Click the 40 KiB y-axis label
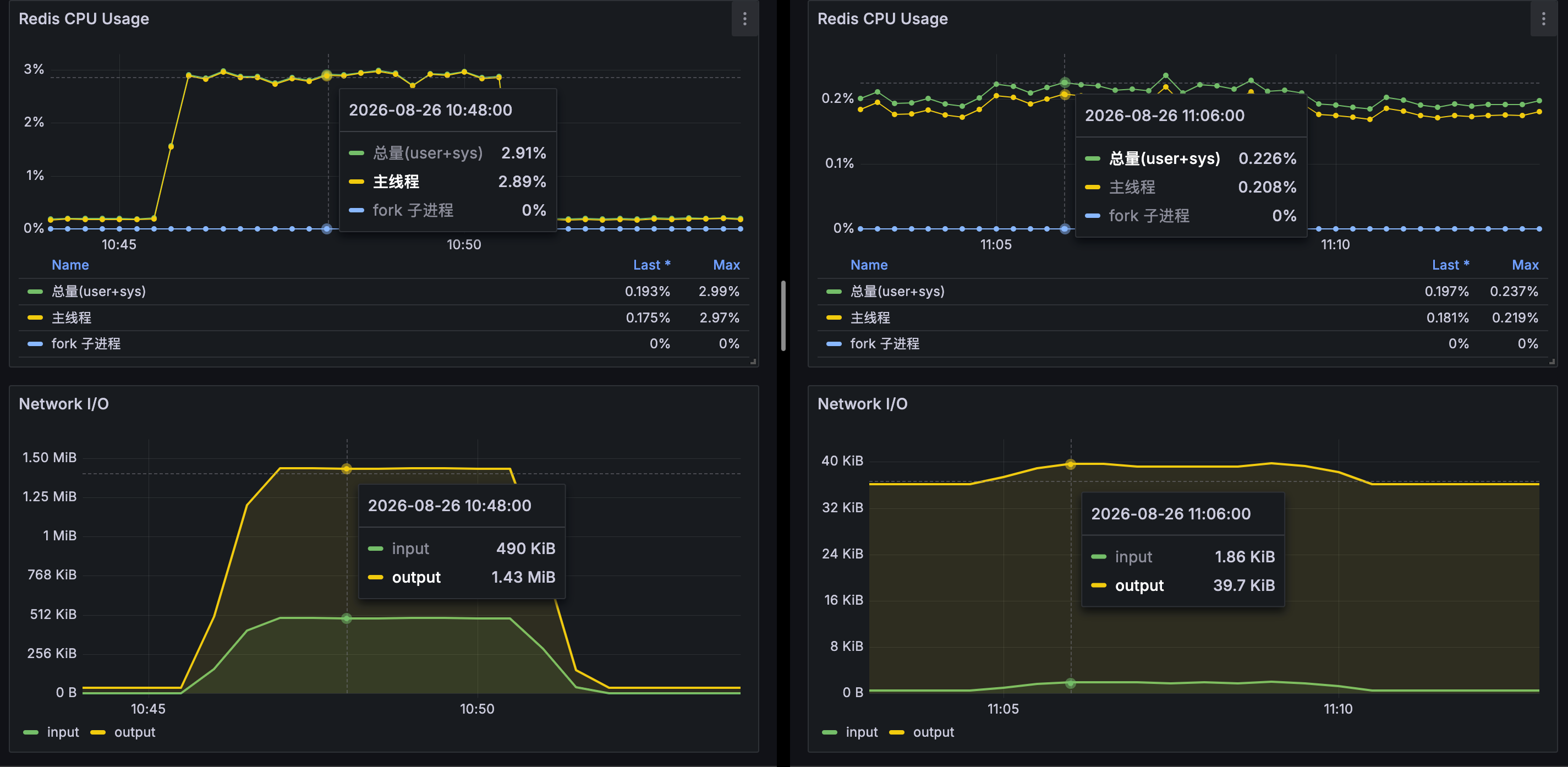 pyautogui.click(x=842, y=461)
